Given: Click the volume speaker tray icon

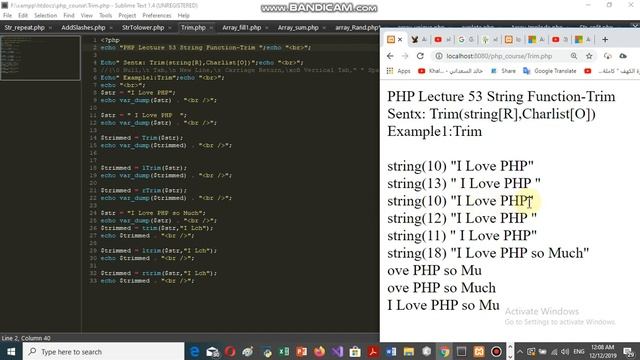Looking at the screenshot, I should [x=565, y=351].
